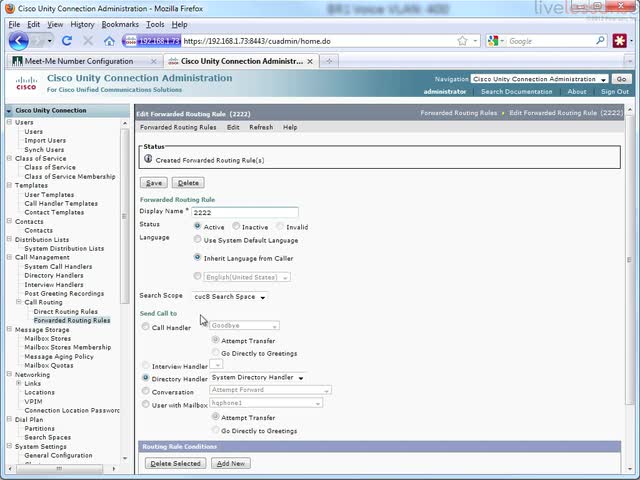The height and width of the screenshot is (480, 640).
Task: Click the search magnifier icon in Google box
Action: point(600,40)
